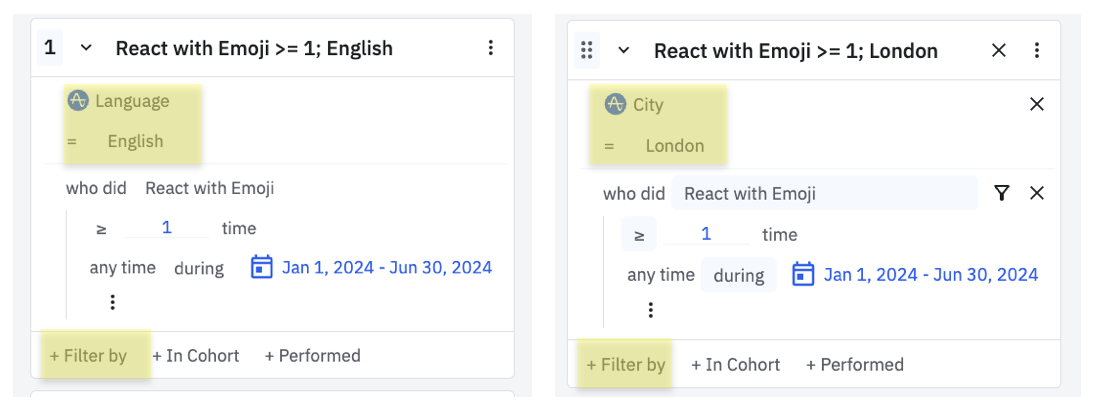Open the calendar icon in the London cohort
Screen dimensions: 1100x408
tap(803, 274)
